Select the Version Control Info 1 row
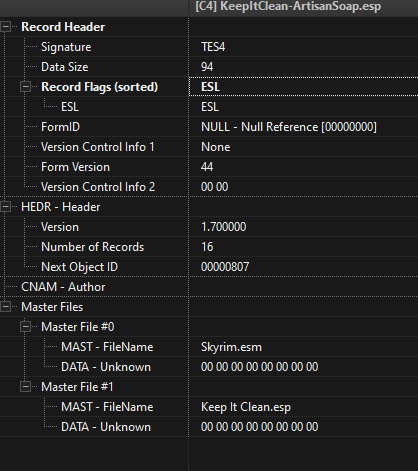The width and height of the screenshot is (418, 471). pyautogui.click(x=209, y=147)
